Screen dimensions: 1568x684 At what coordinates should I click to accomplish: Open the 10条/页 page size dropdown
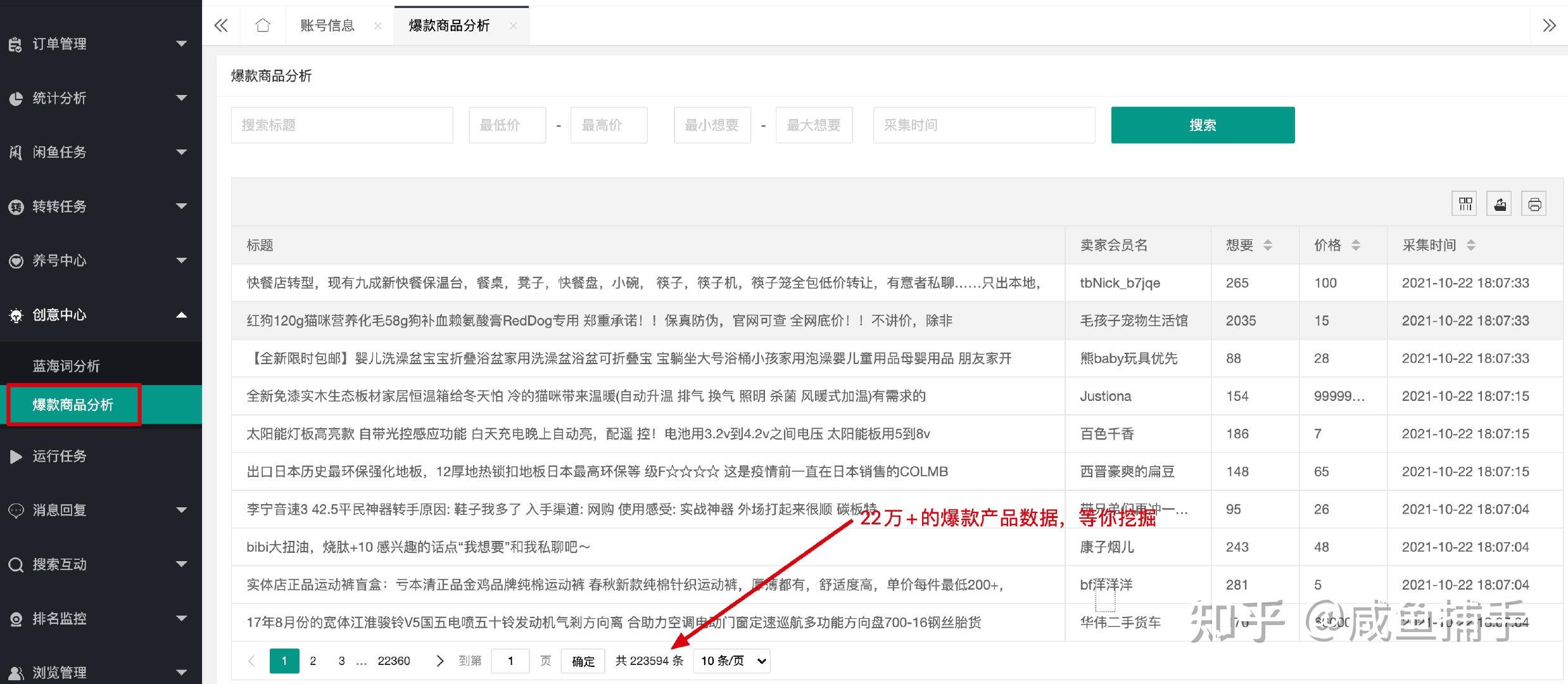coord(731,661)
